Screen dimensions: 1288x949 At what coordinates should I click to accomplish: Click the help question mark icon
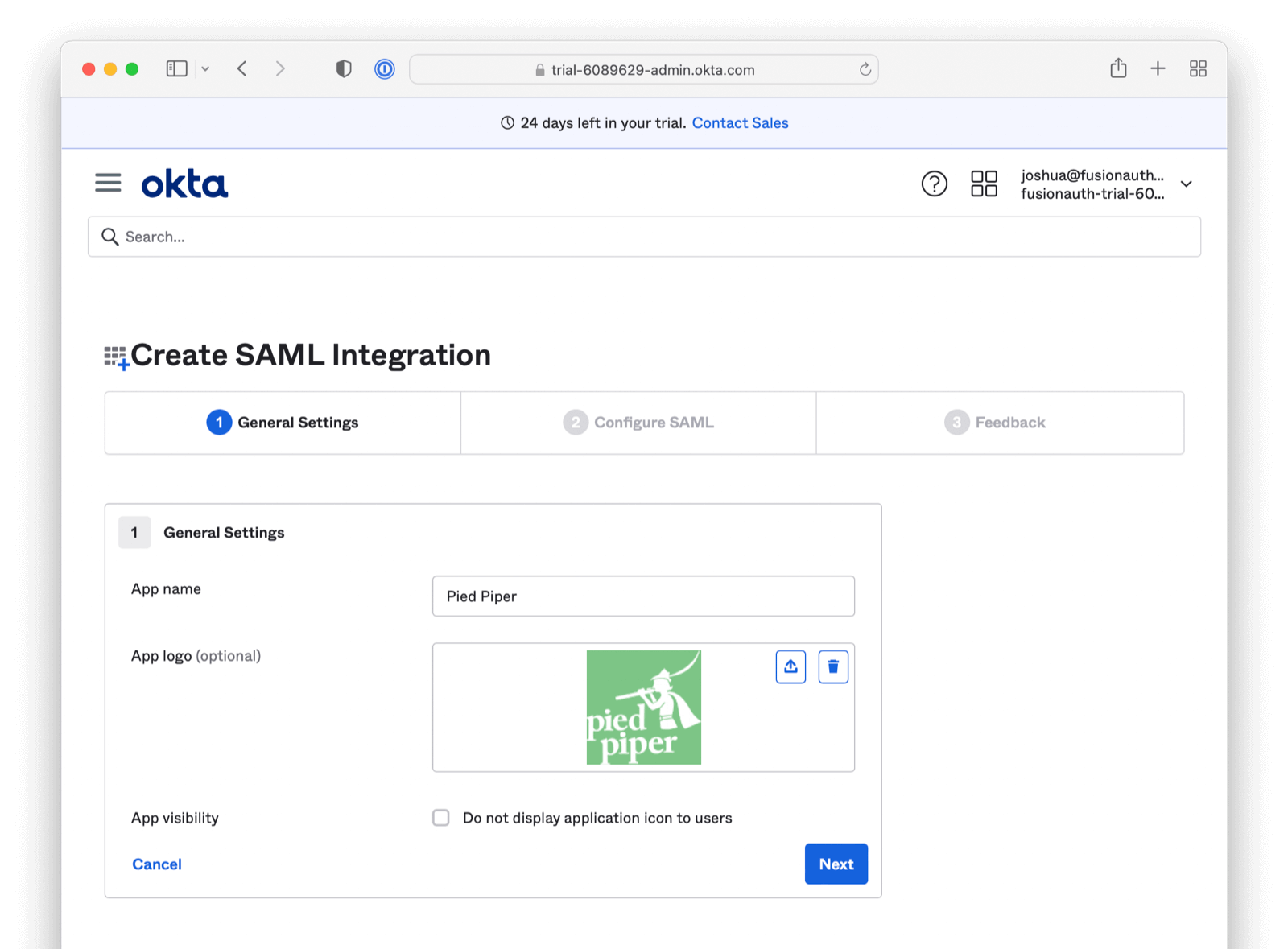pyautogui.click(x=934, y=184)
